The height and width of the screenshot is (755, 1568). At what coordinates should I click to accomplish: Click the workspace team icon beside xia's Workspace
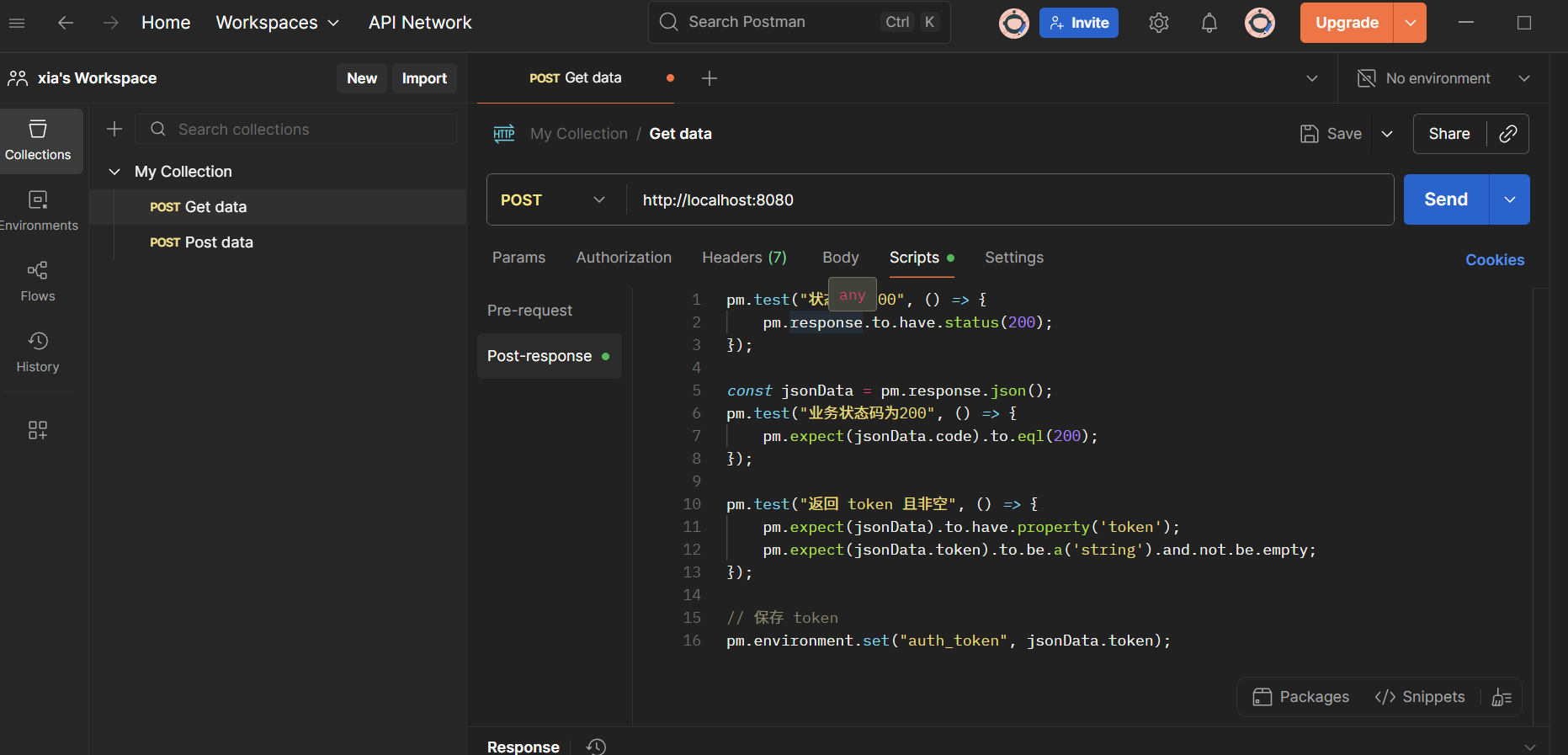[x=18, y=78]
